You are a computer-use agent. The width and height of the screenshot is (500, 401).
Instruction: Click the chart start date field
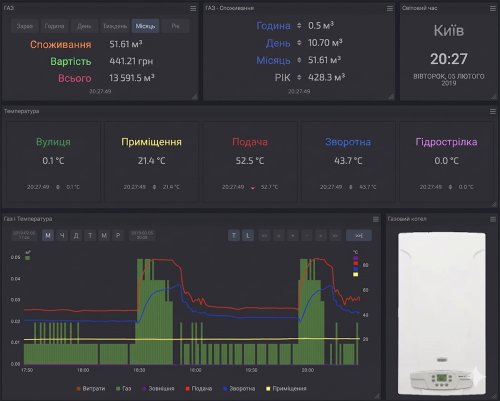click(x=24, y=235)
